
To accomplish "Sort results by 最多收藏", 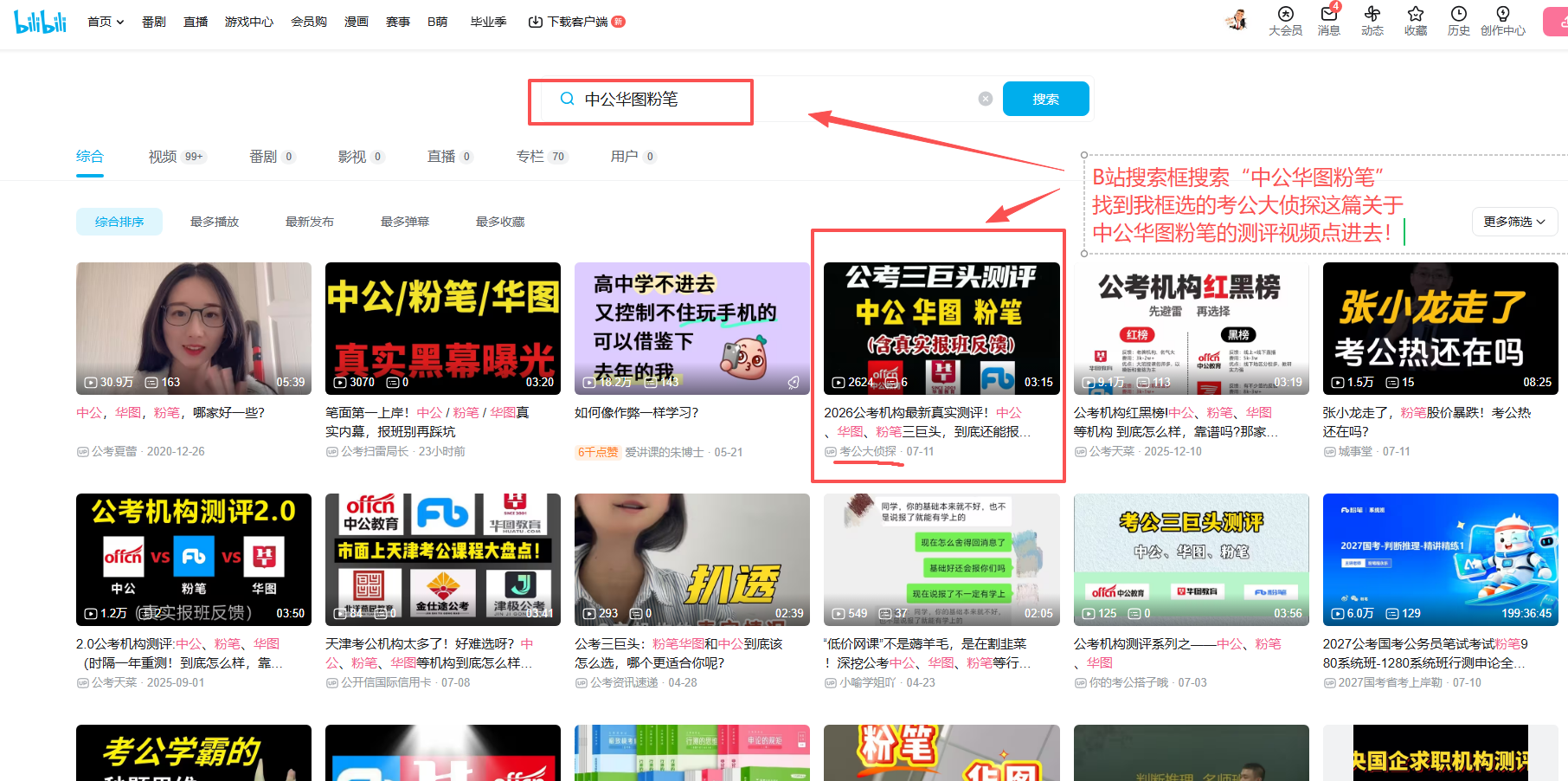I will coord(500,222).
